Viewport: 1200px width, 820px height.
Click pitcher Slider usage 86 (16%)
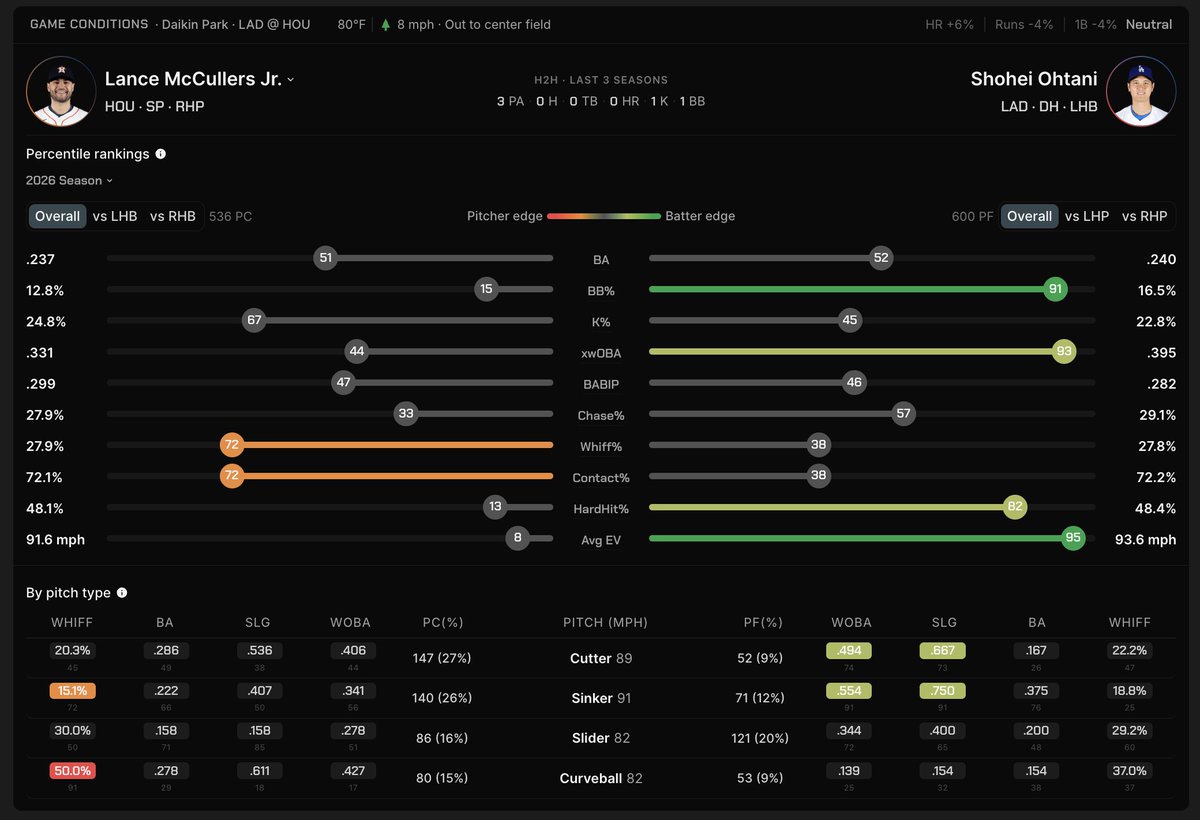coord(442,738)
